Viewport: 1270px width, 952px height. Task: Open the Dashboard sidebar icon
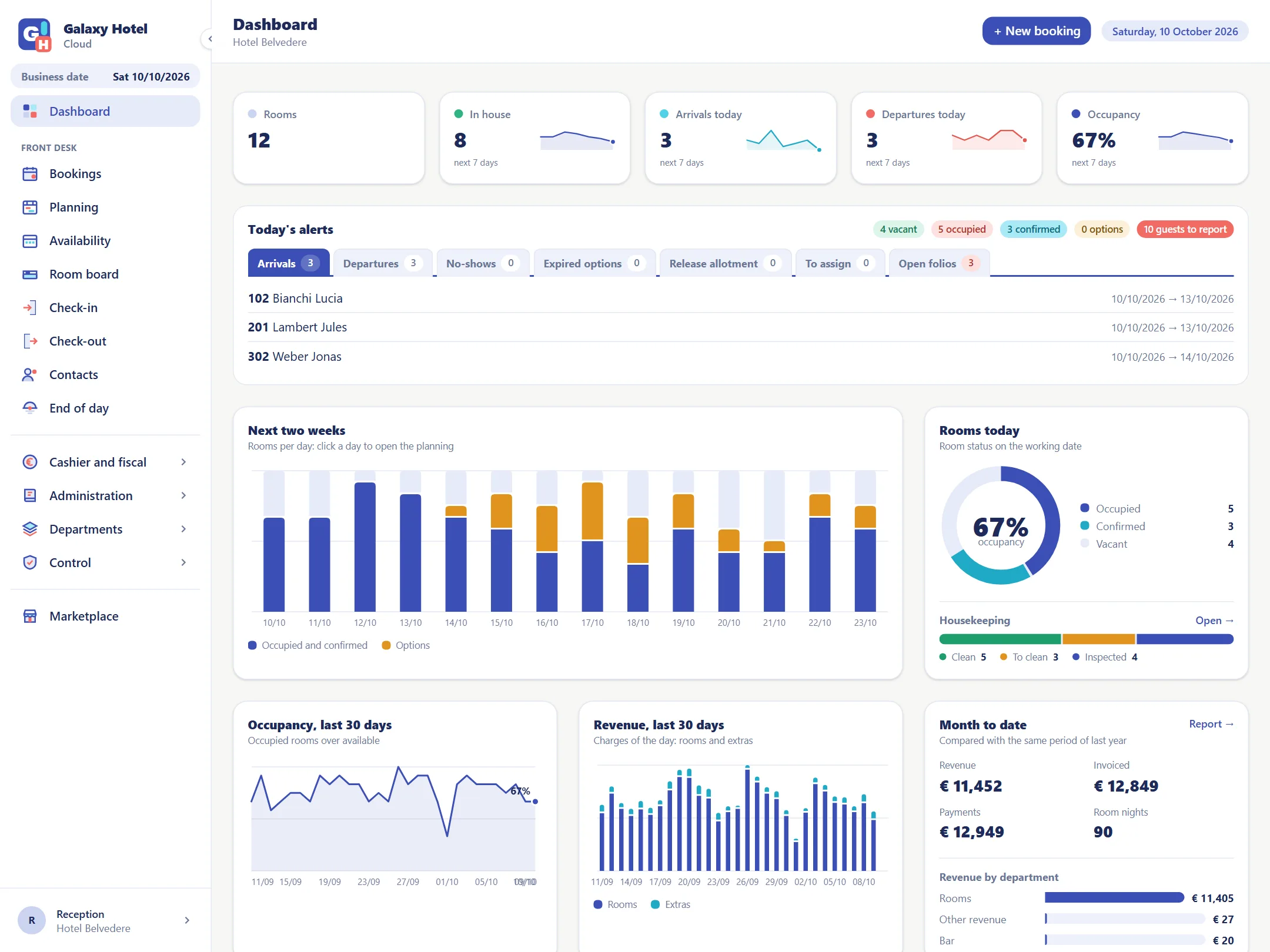tap(30, 111)
